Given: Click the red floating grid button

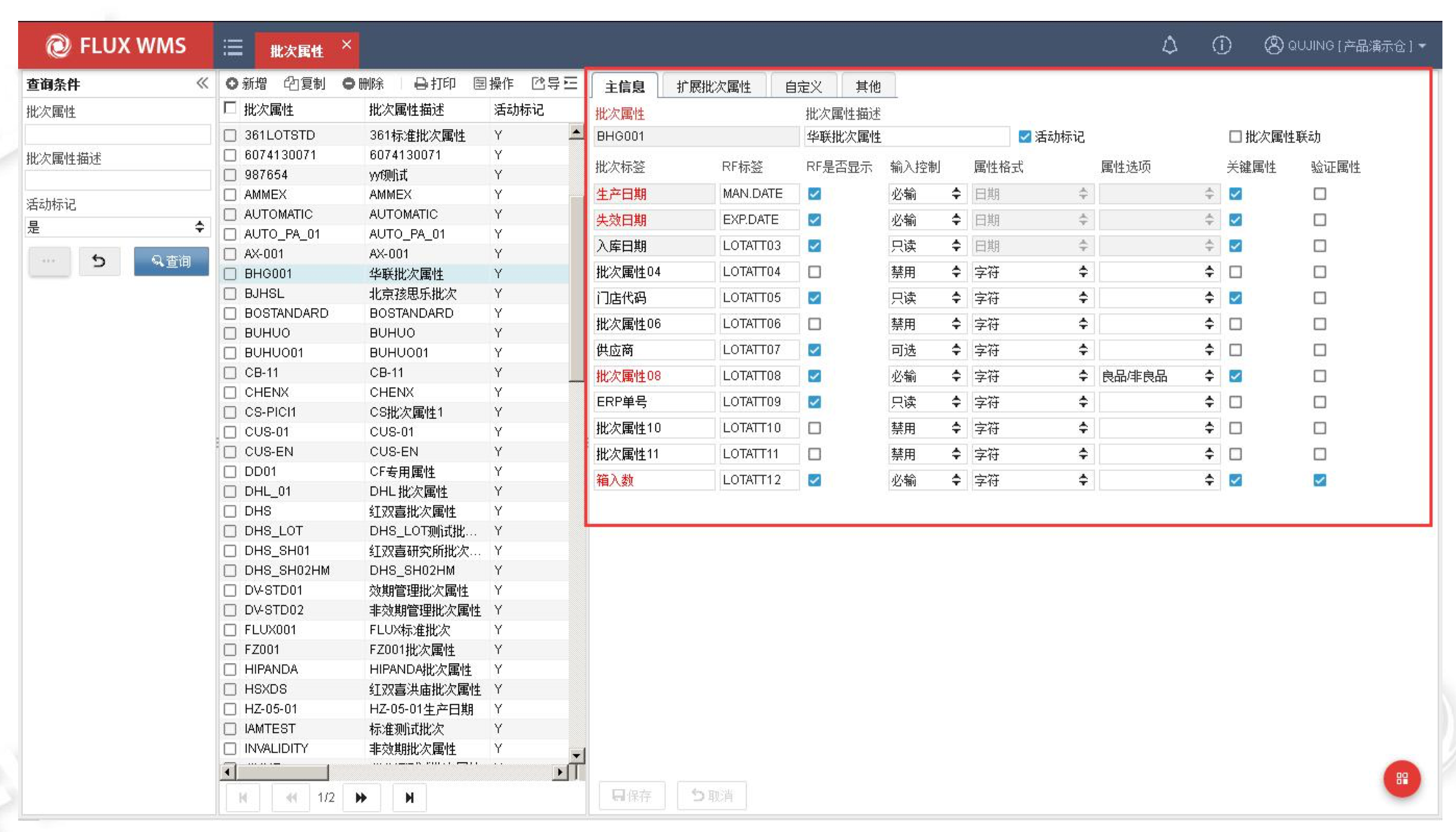Looking at the screenshot, I should tap(1402, 778).
